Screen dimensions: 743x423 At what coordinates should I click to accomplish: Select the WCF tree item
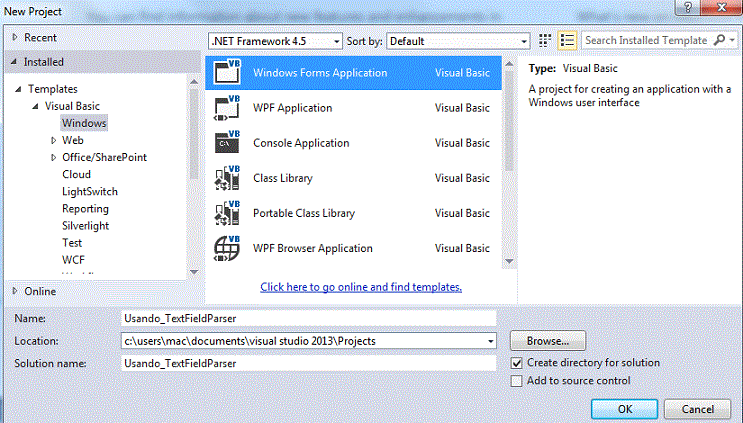coord(73,260)
